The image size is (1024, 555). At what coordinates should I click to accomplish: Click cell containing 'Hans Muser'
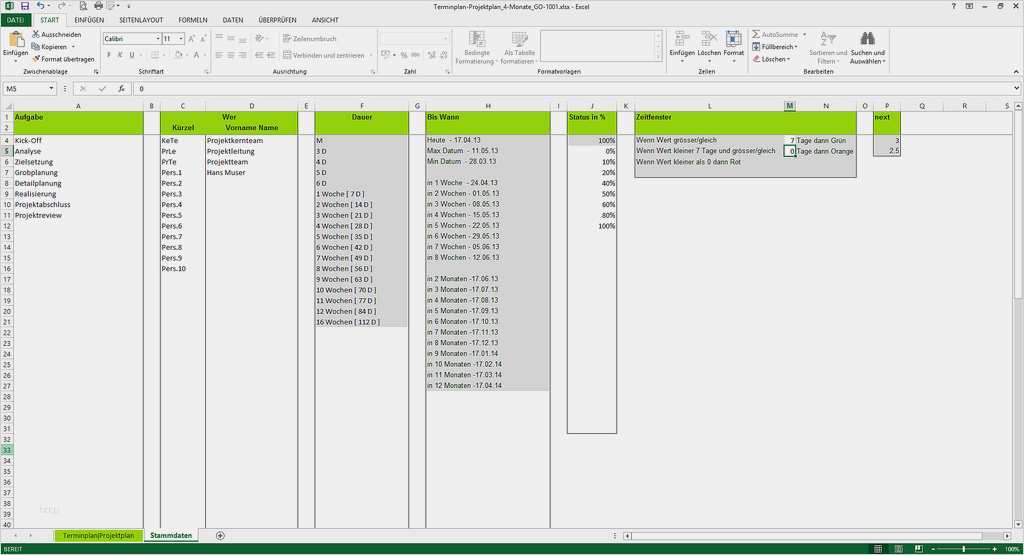[x=251, y=172]
